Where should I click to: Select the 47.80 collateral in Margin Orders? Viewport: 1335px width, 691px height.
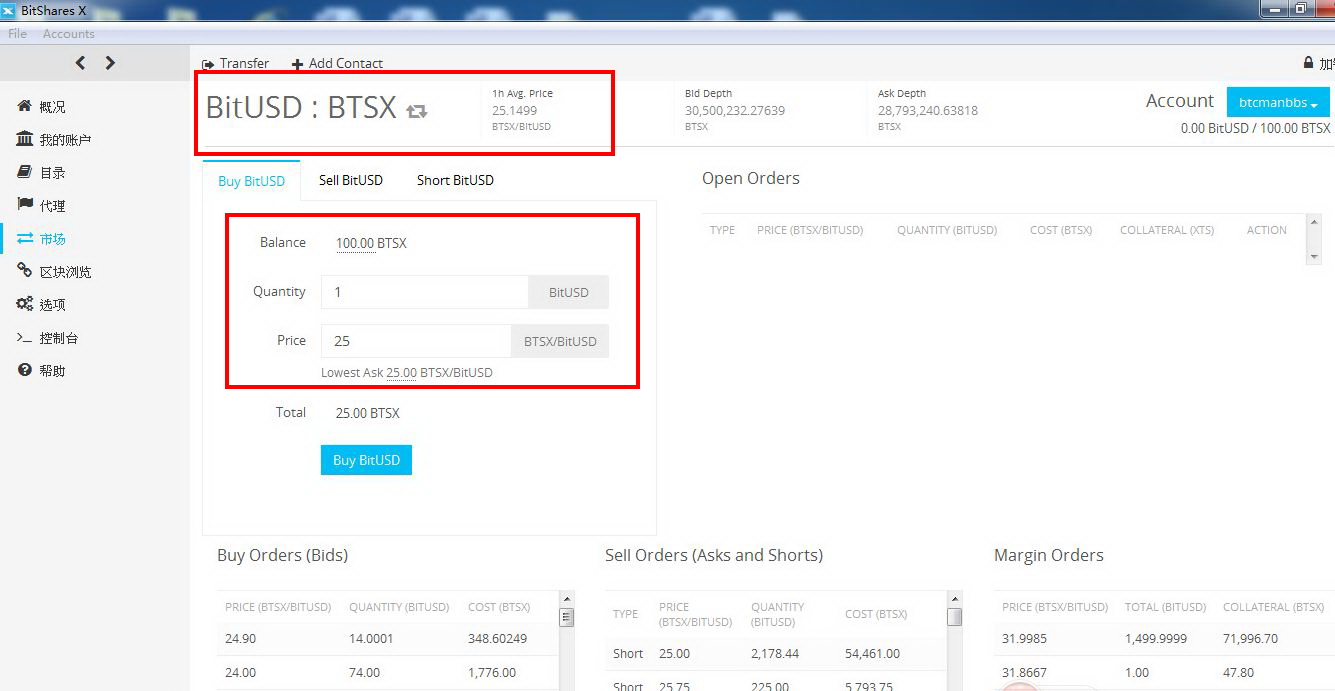pos(1239,673)
